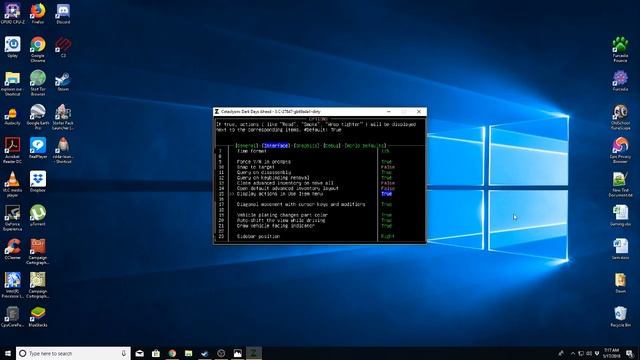The height and width of the screenshot is (360, 640).
Task: Toggle Diagonal movement with cursor keys value
Action: [x=386, y=204]
